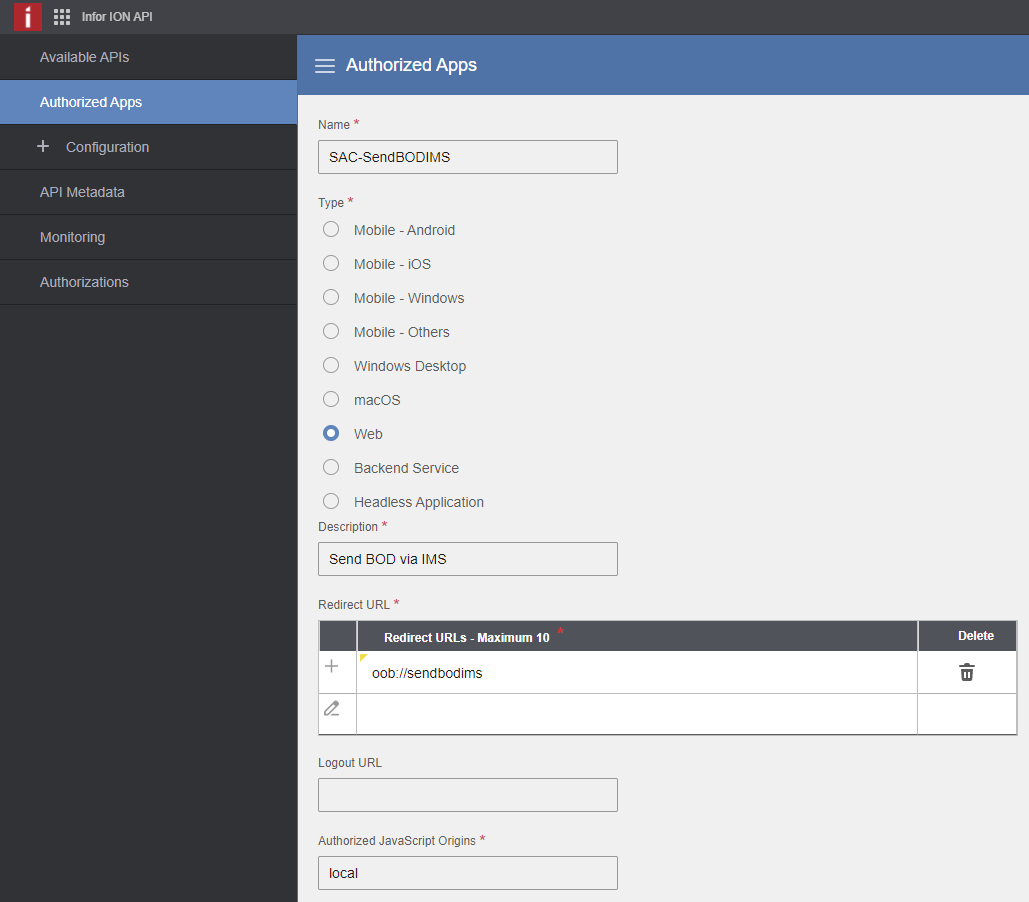1029x902 pixels.
Task: Click the pencil edit icon in redirect table
Action: point(332,708)
